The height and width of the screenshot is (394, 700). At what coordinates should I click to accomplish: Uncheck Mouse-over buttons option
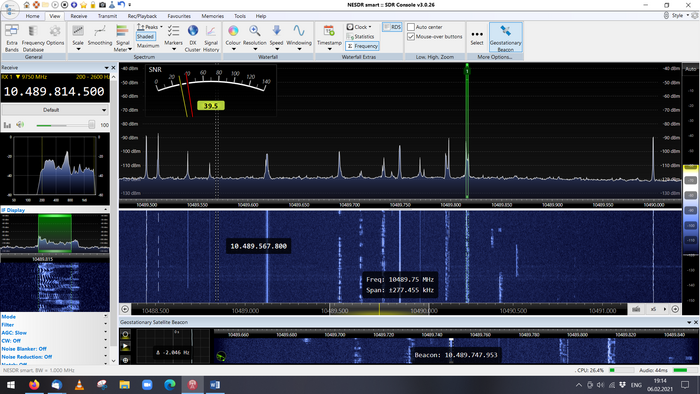click(x=411, y=37)
